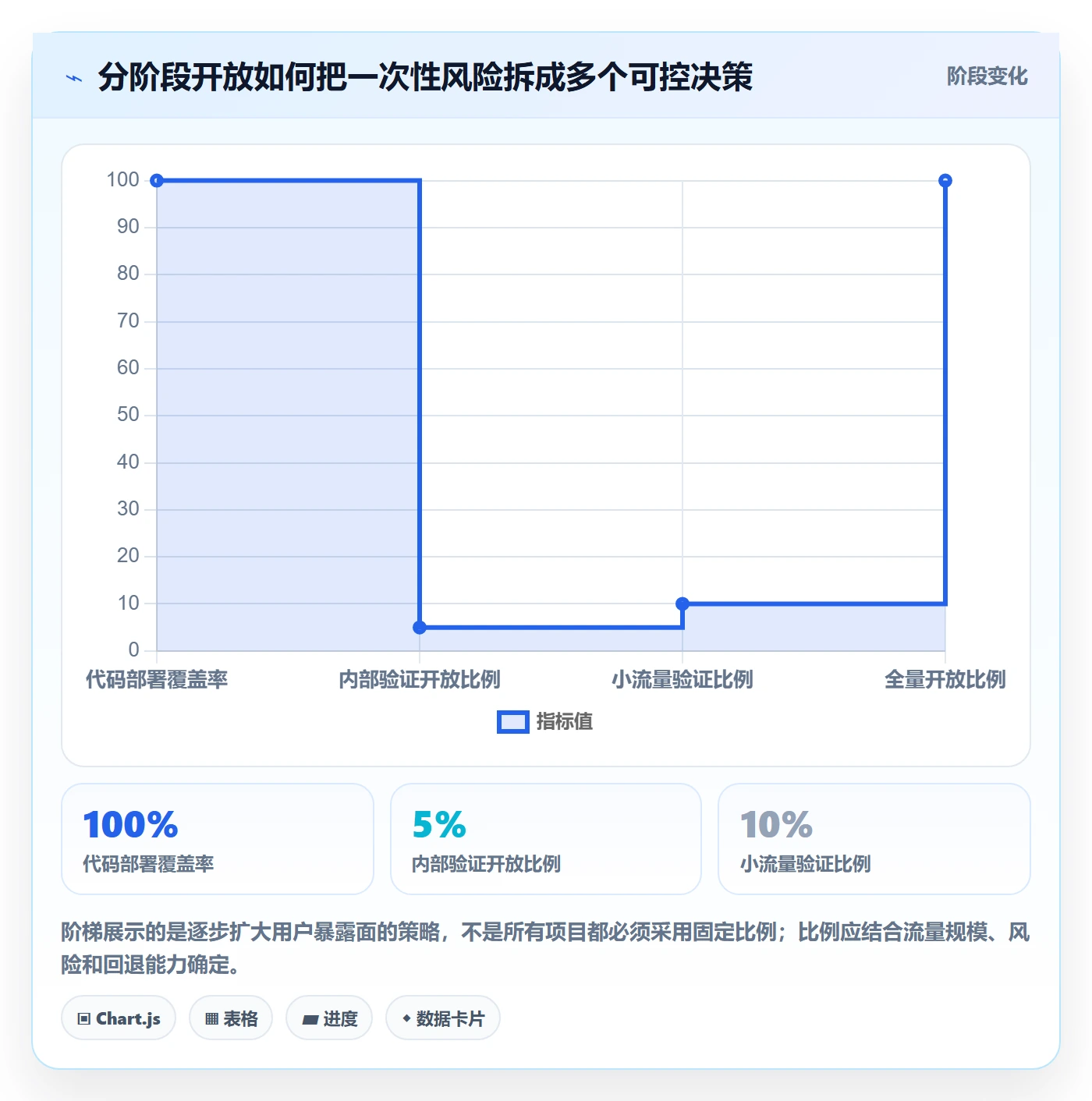Click the y-axis value 0
This screenshot has height=1101, width=1092.
pos(134,650)
